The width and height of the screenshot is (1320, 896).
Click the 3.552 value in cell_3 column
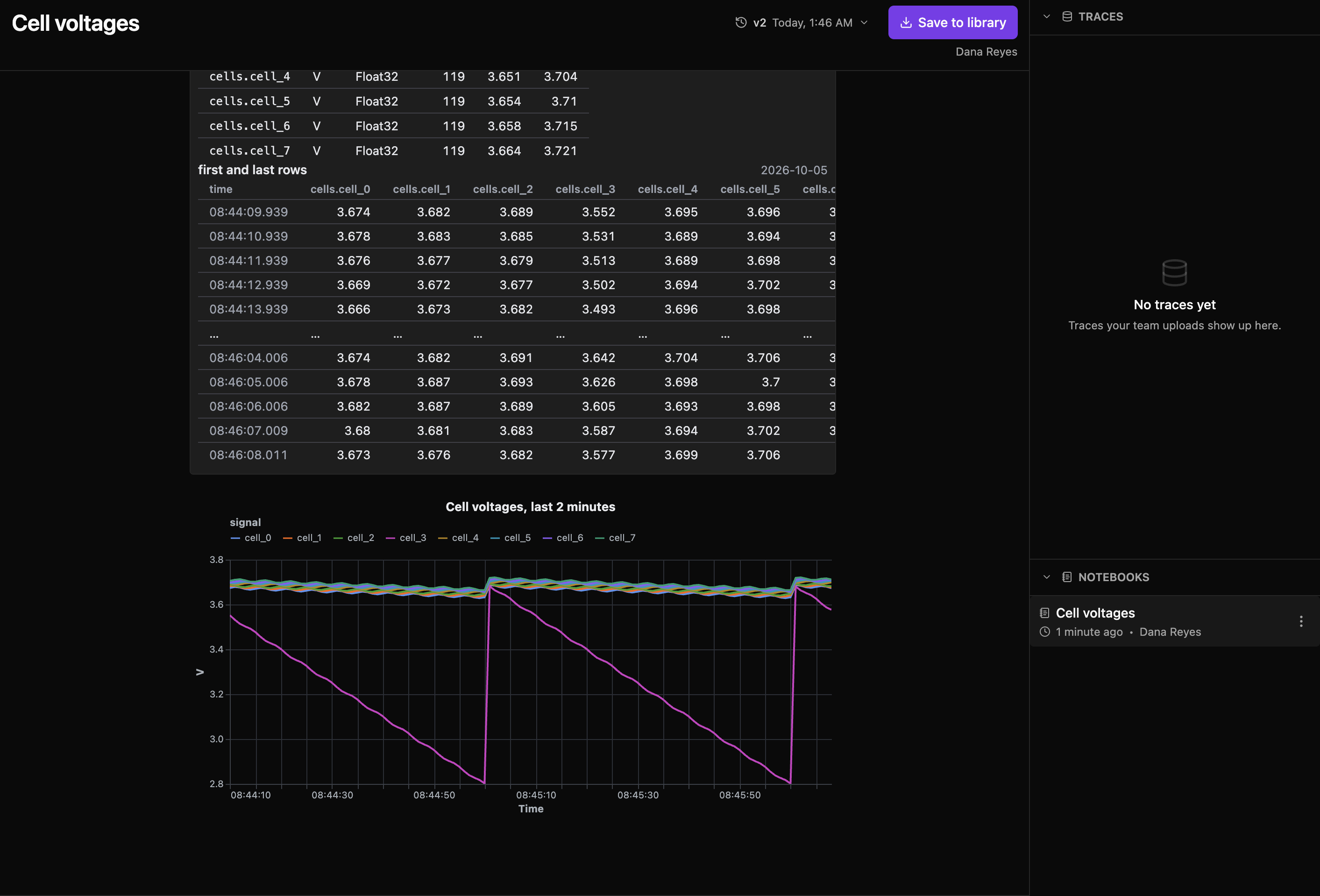point(598,212)
